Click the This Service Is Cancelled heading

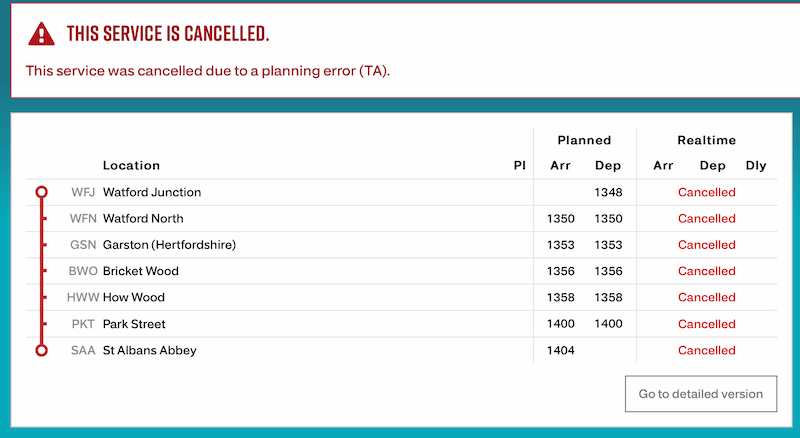pos(168,34)
